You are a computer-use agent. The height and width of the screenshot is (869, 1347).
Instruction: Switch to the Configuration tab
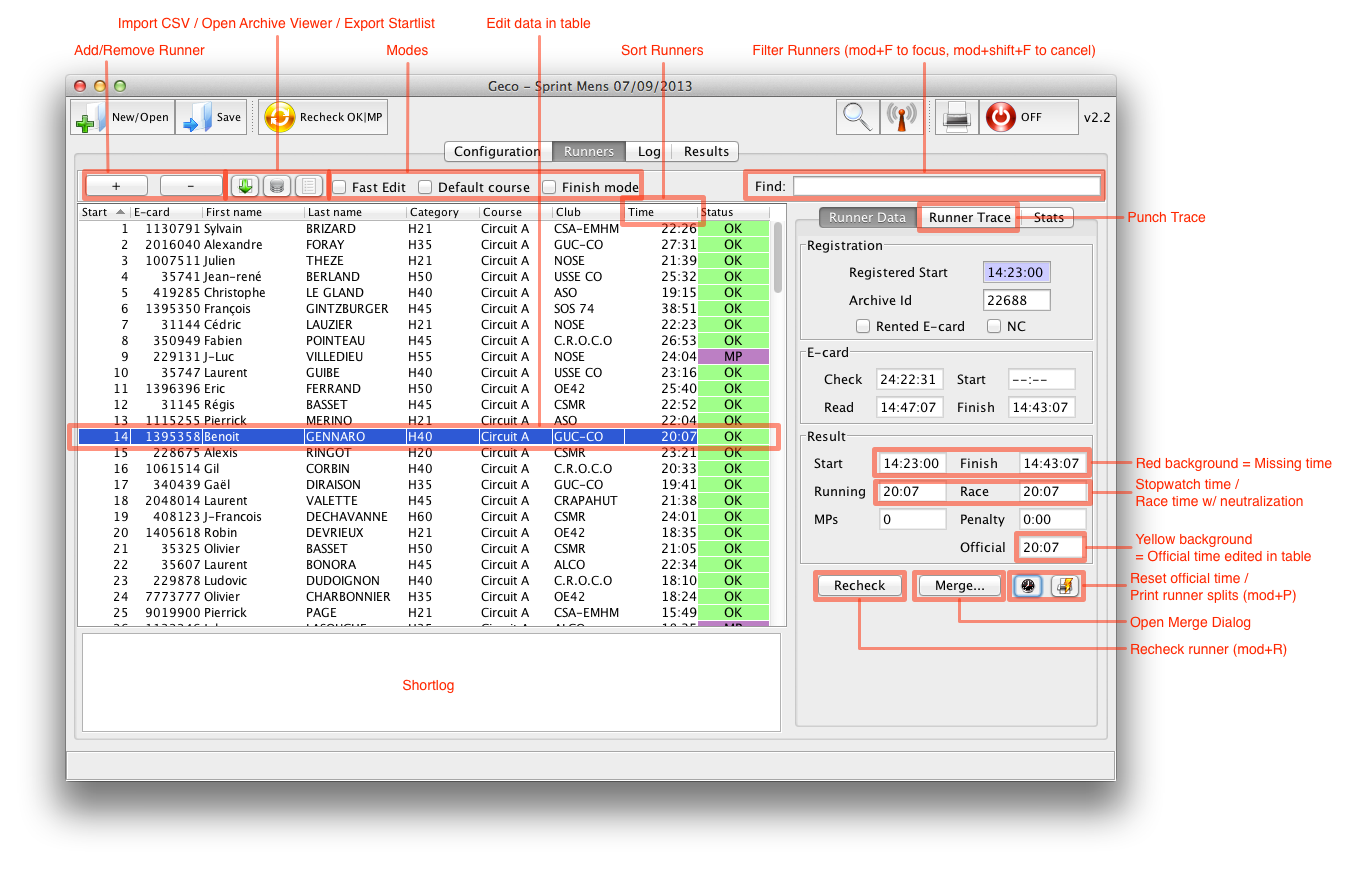(x=497, y=152)
